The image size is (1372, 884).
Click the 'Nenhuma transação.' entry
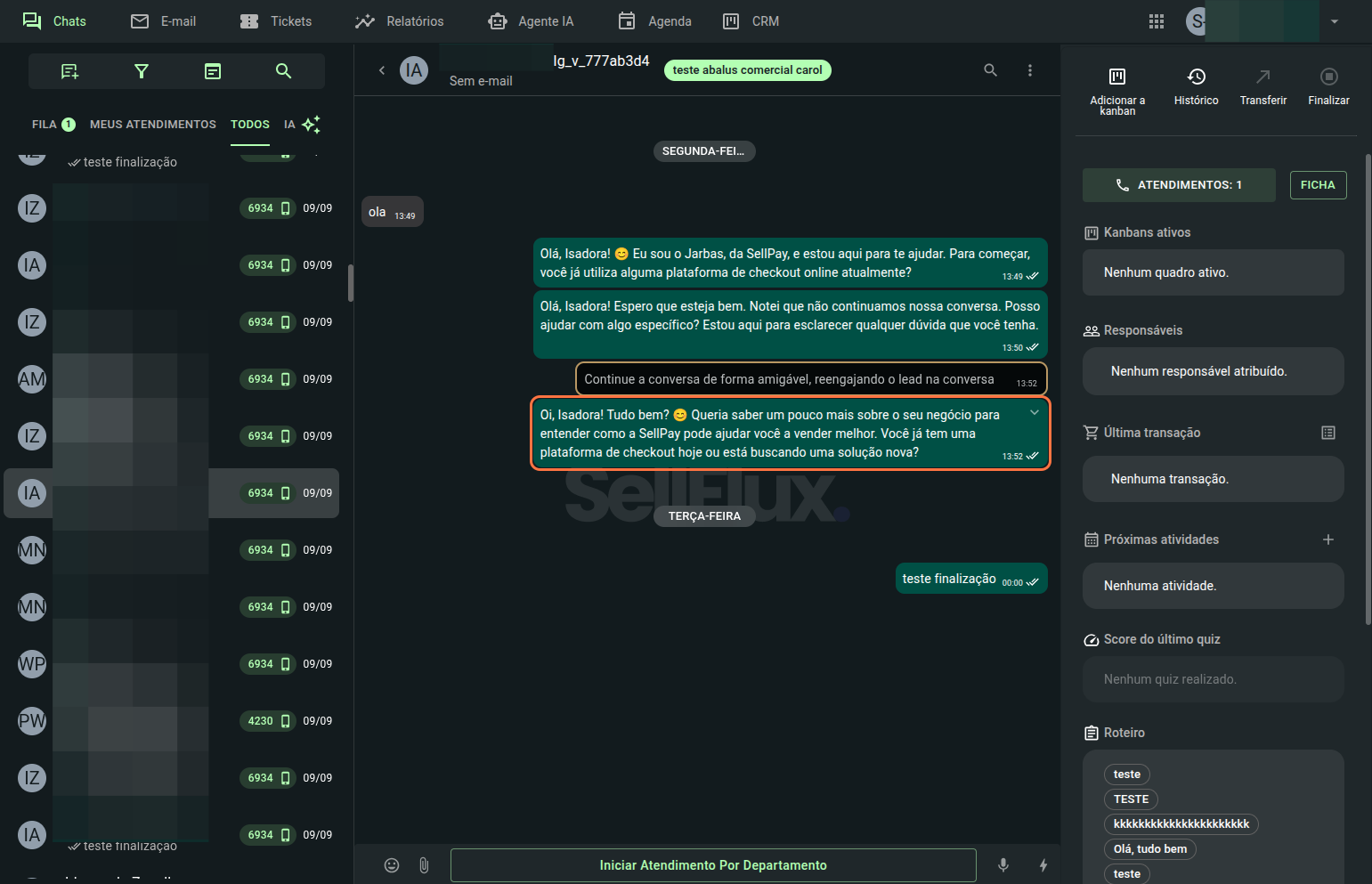pos(1214,479)
